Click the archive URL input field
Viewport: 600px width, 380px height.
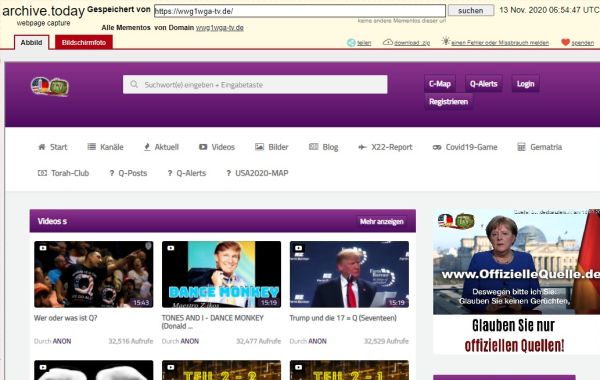pos(300,11)
